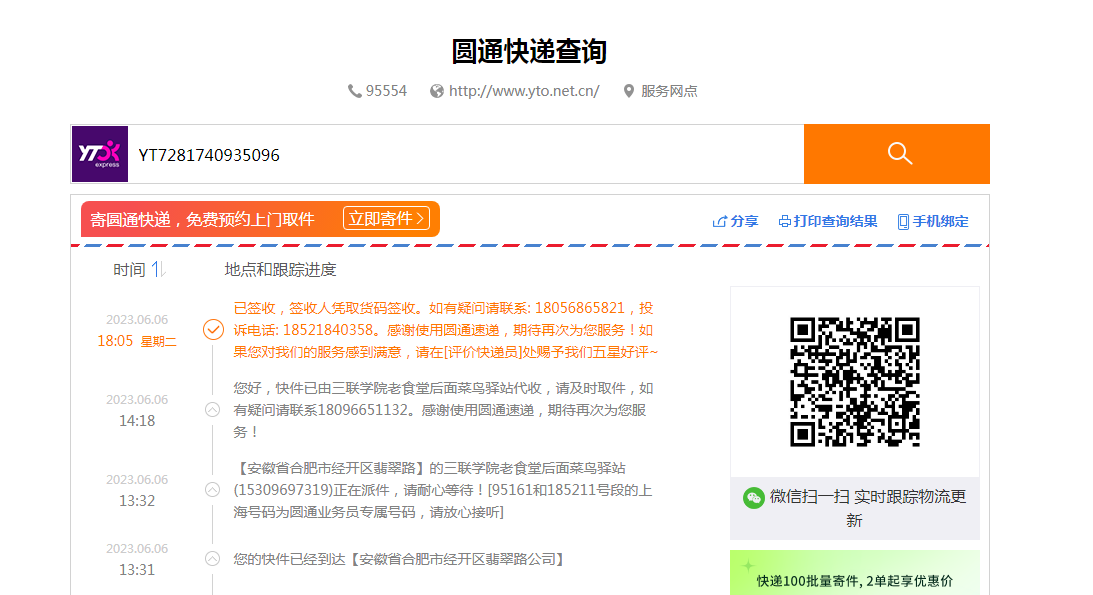
Task: Click the 分享 link text
Action: point(744,222)
